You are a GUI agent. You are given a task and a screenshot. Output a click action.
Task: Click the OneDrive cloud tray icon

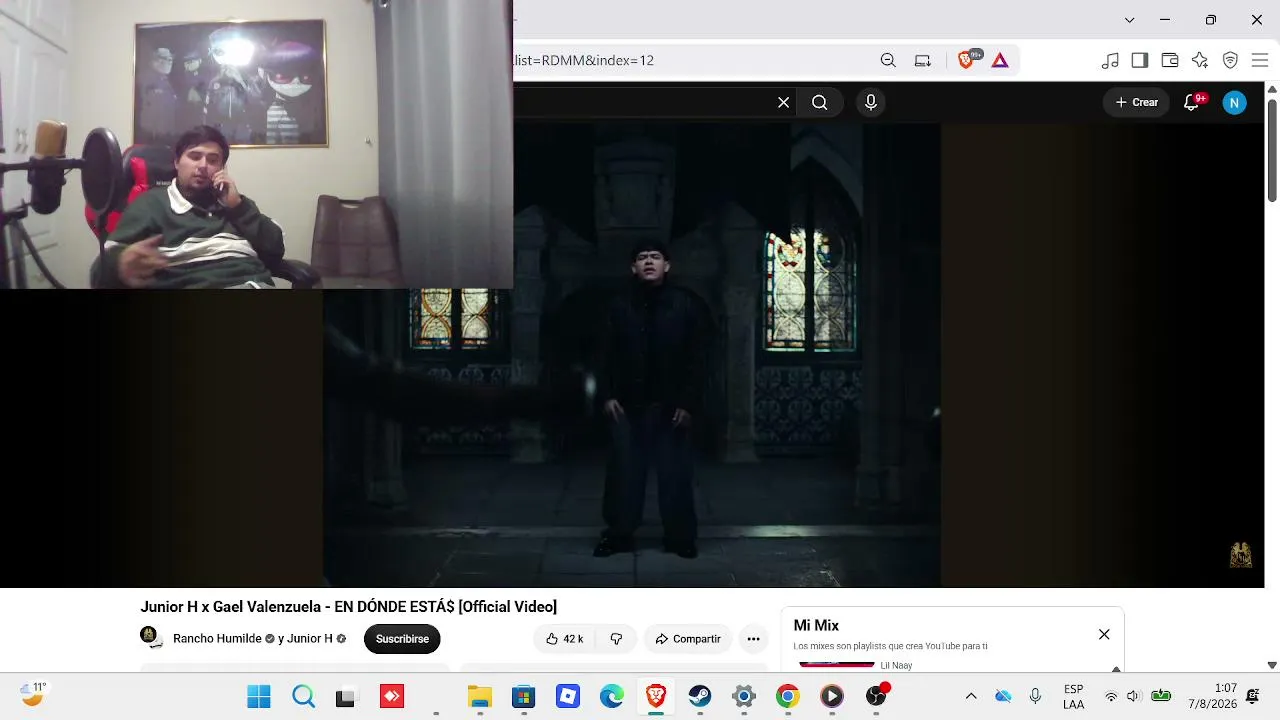(1003, 696)
